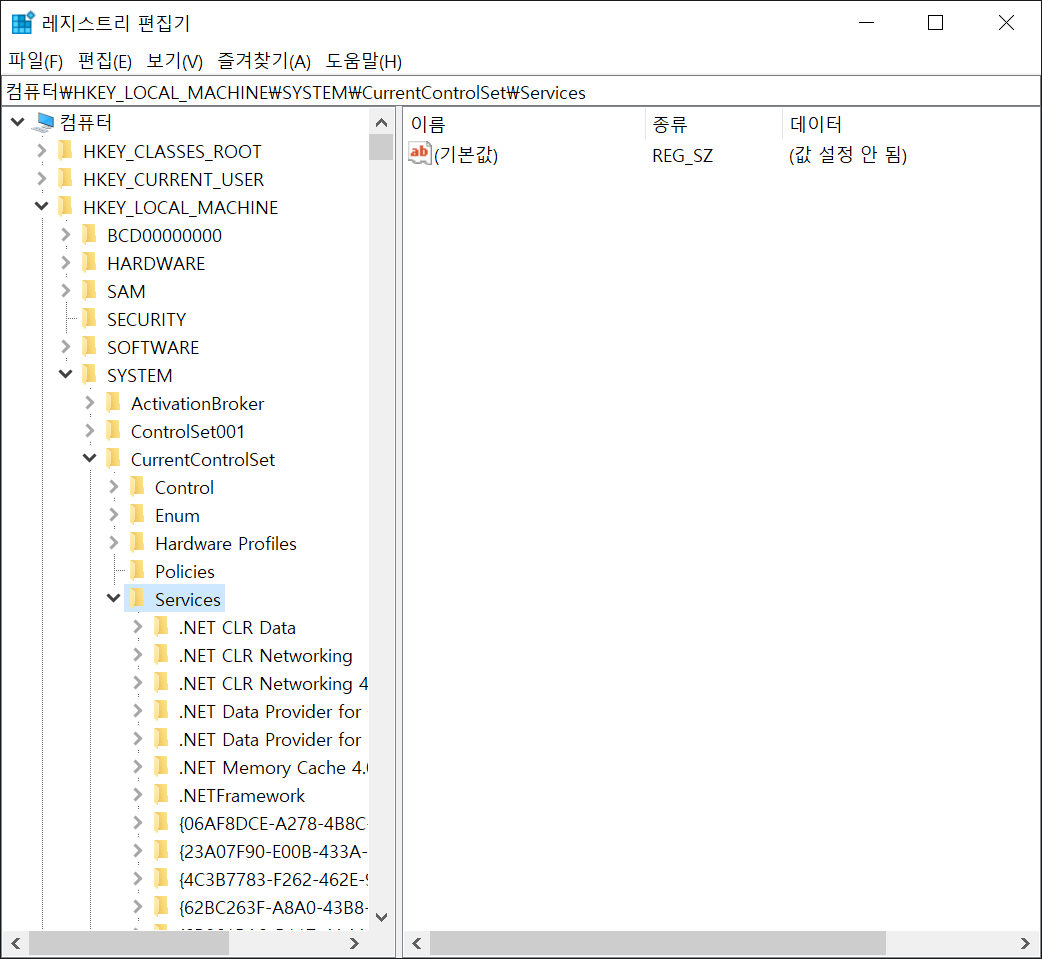The image size is (1042, 959).
Task: Click the folder icon beside HKEY_CLASSES_ROOT
Action: pos(66,151)
